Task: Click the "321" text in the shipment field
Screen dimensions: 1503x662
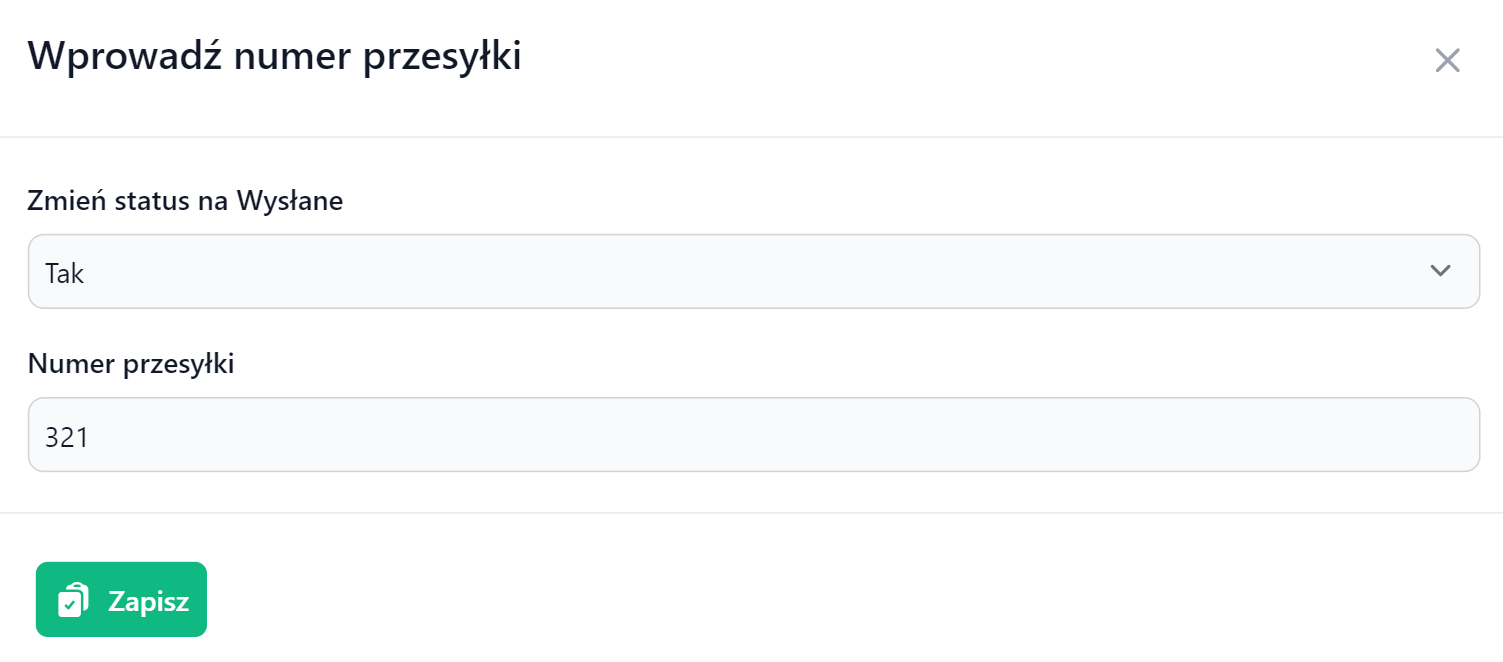Action: tap(67, 436)
